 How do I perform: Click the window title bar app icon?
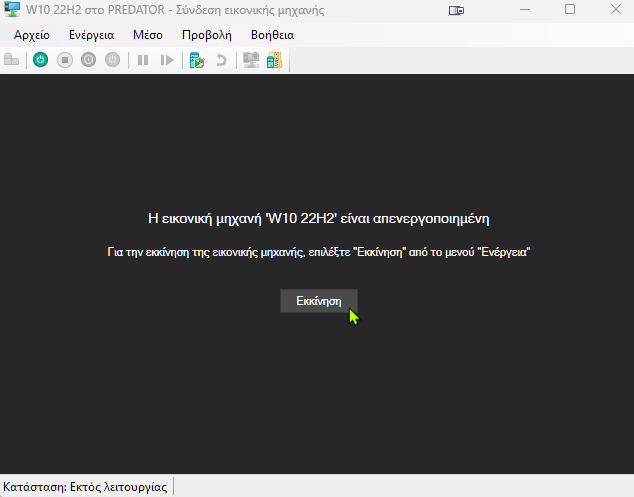coord(12,9)
